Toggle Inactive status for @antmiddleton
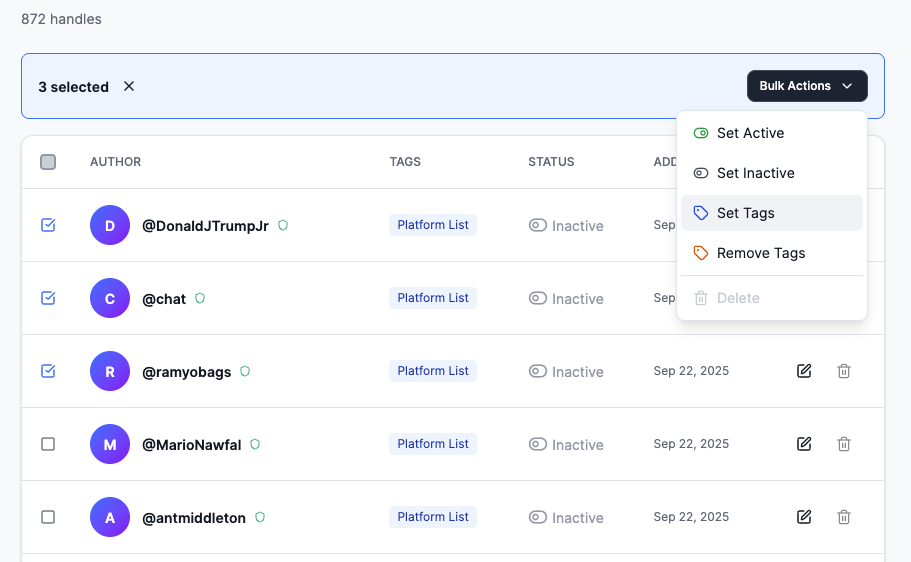Image resolution: width=911 pixels, height=562 pixels. 566,517
